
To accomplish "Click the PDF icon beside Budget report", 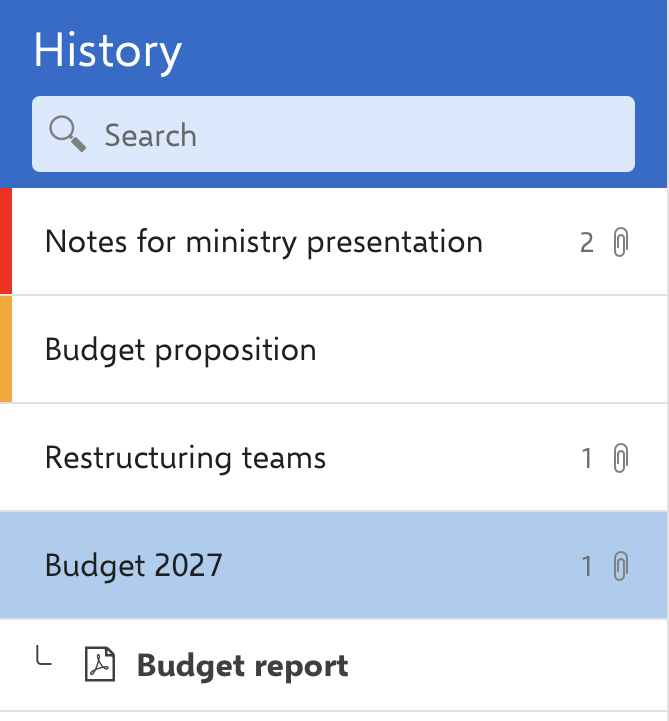I will click(x=100, y=664).
